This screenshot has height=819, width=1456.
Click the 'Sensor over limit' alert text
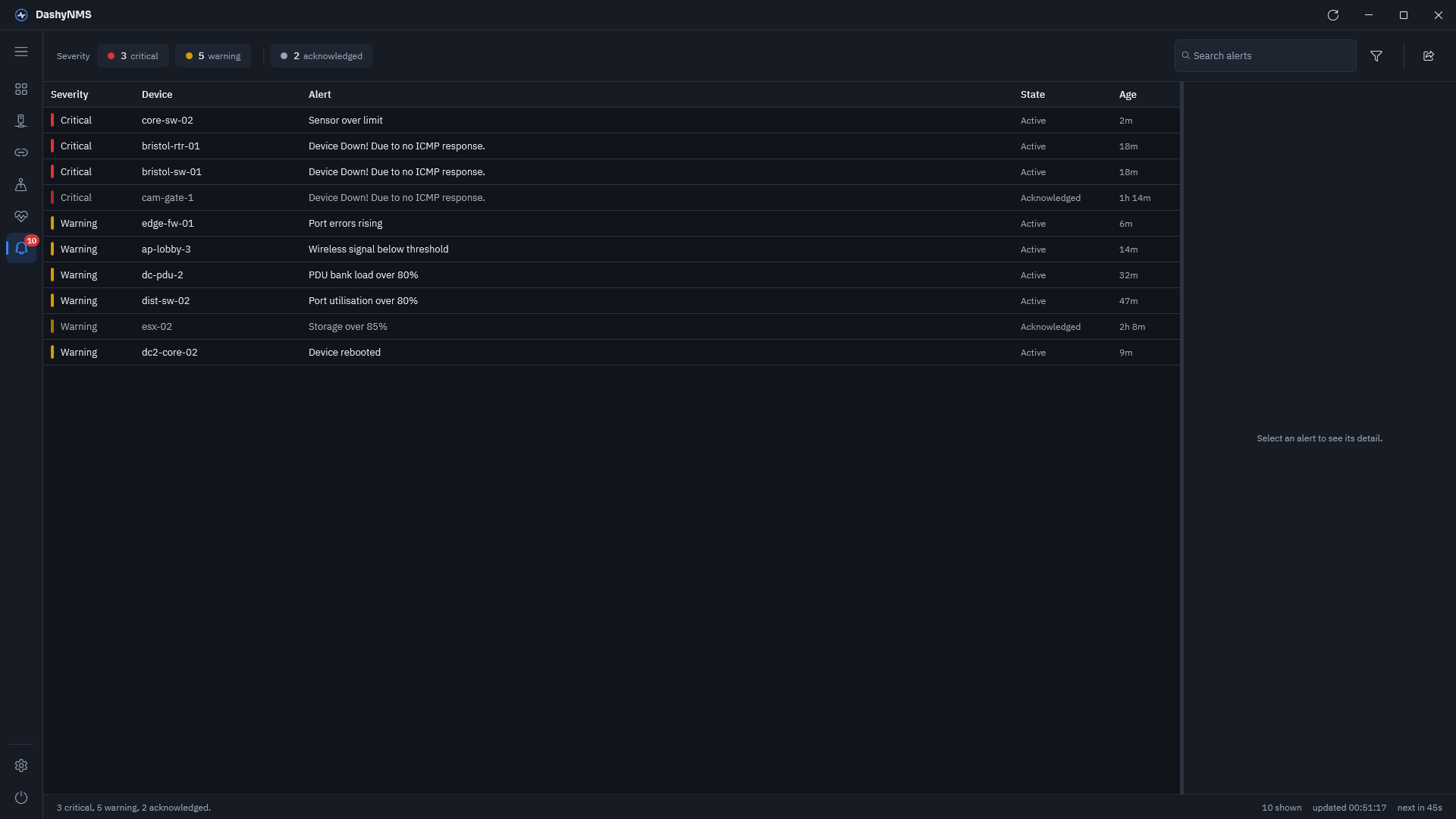tap(346, 121)
